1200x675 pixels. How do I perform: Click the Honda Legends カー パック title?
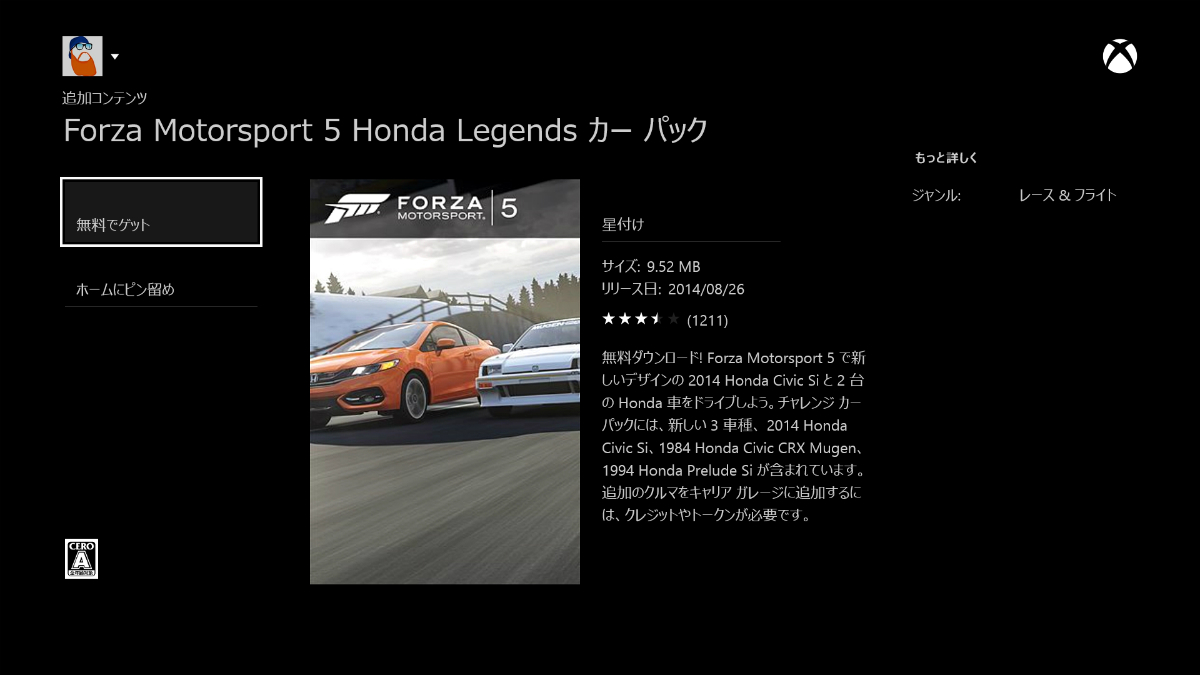[530, 130]
